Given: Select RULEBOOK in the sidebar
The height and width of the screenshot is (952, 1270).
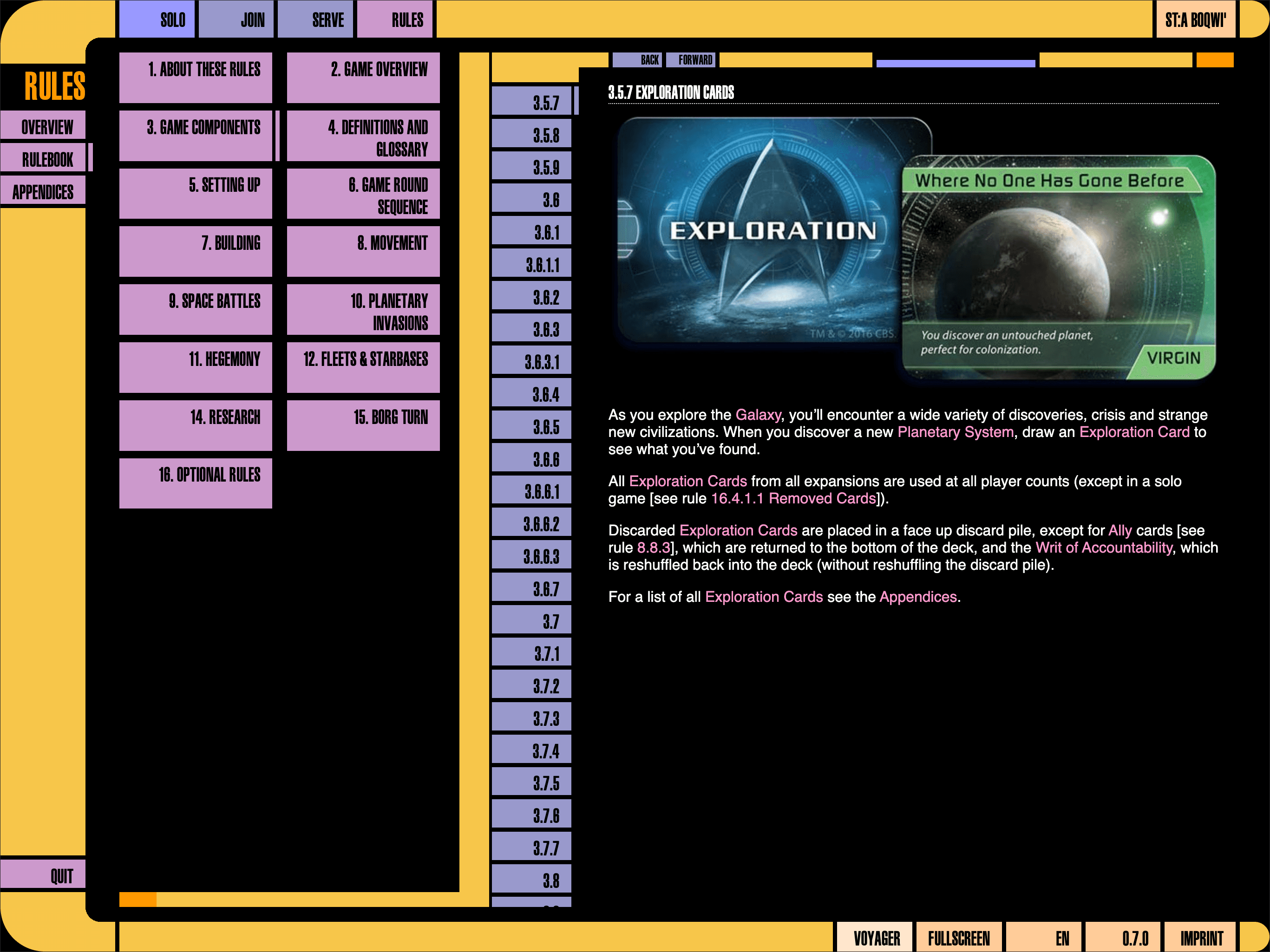Looking at the screenshot, I should [42, 158].
